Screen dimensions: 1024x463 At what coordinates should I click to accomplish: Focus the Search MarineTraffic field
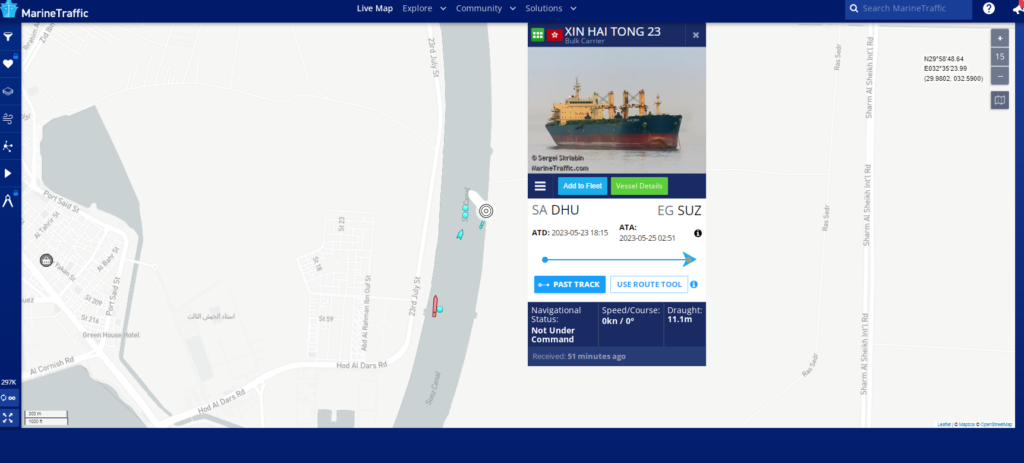pos(908,8)
